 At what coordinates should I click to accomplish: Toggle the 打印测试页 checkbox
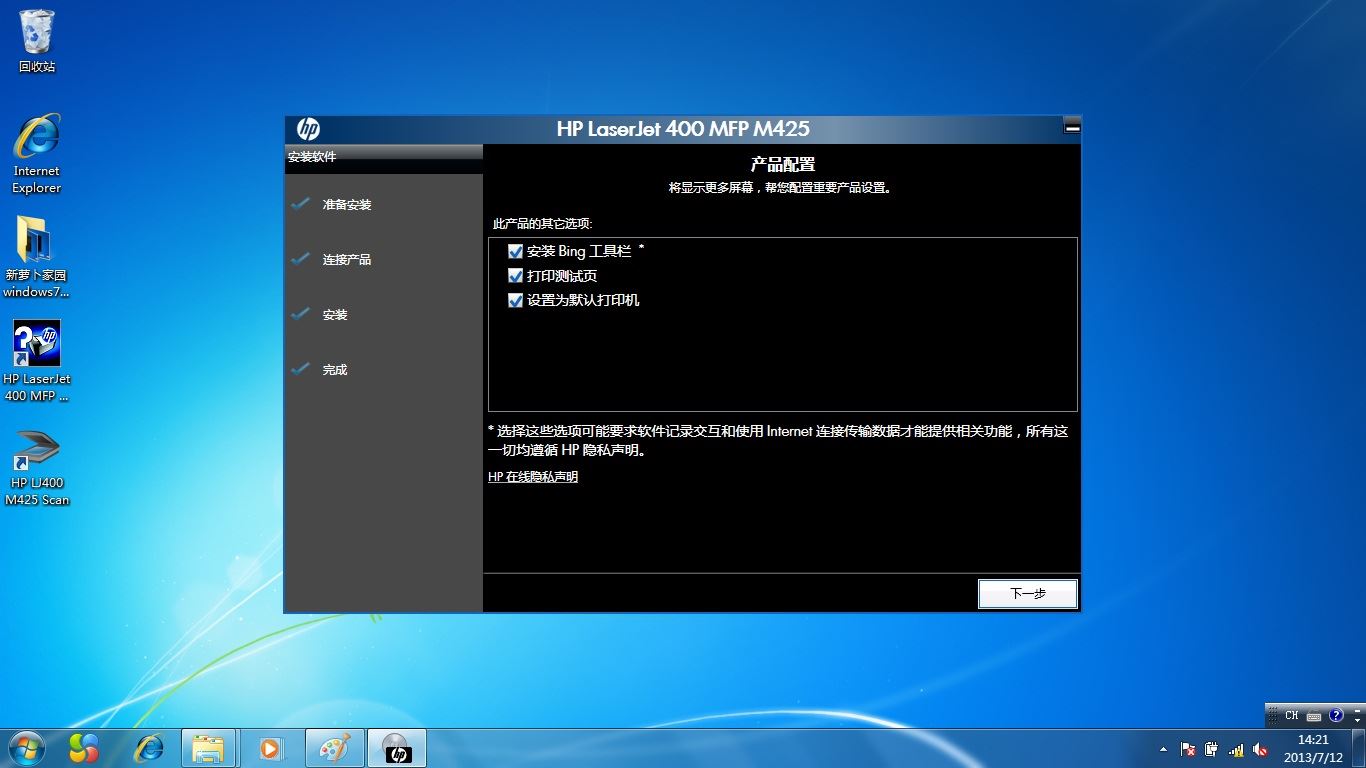pyautogui.click(x=516, y=276)
